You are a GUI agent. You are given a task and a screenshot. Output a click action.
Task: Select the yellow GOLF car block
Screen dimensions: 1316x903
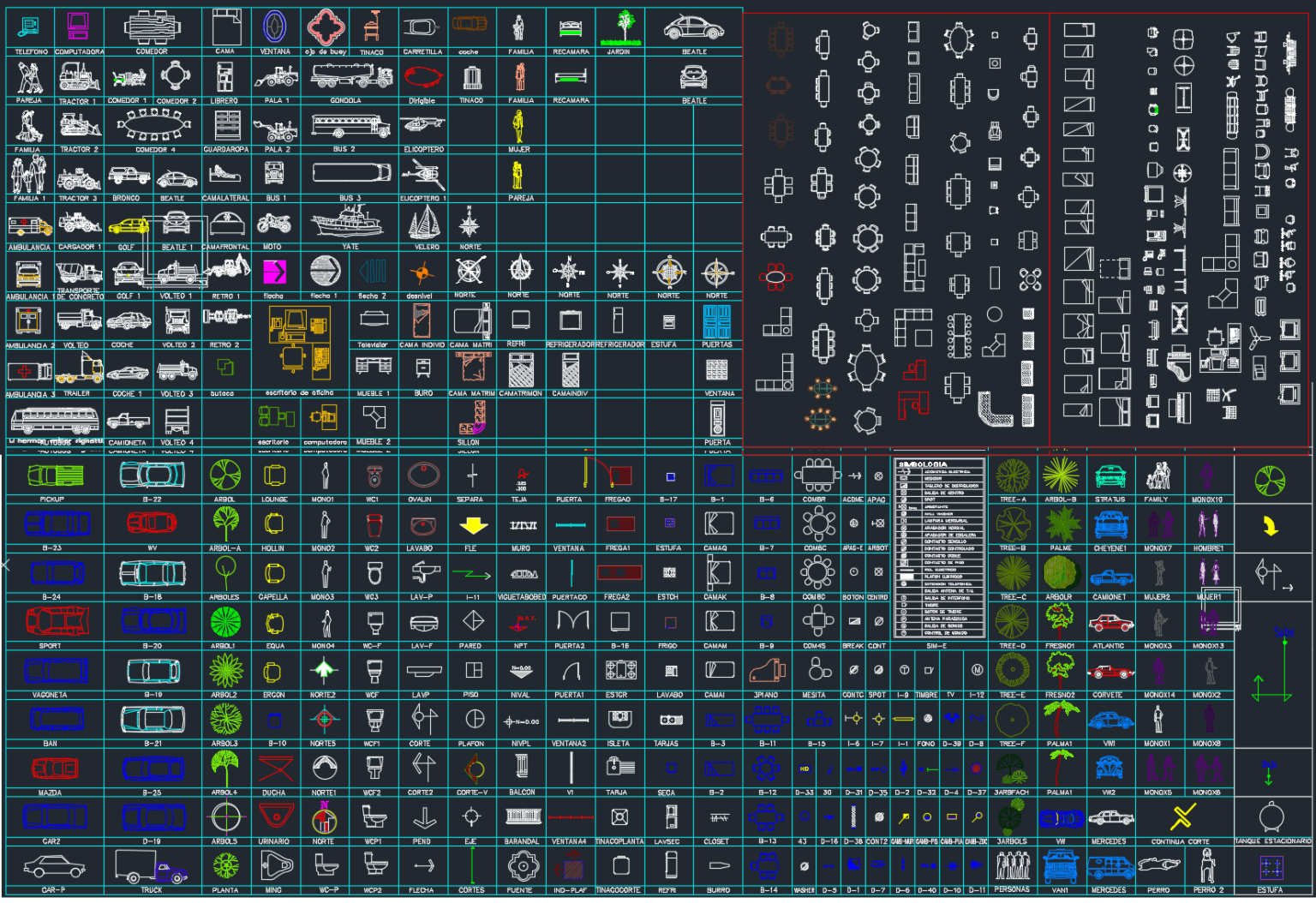click(129, 227)
